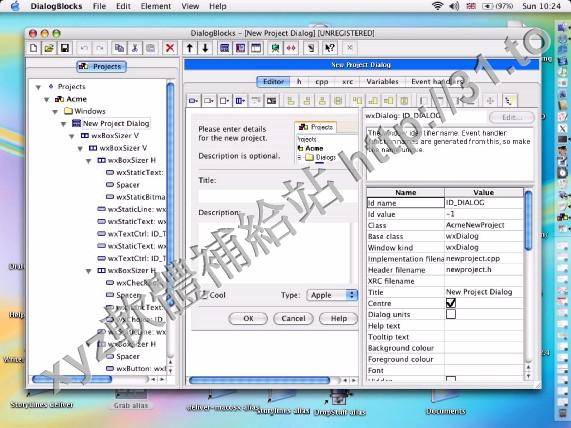This screenshot has height=428, width=571.
Task: Align centre horizontally using second yellow icon
Action: pos(307,101)
